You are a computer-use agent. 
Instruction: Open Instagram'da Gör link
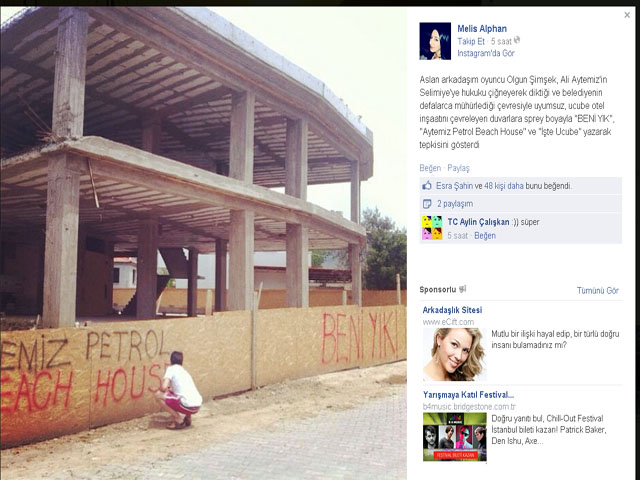[486, 53]
